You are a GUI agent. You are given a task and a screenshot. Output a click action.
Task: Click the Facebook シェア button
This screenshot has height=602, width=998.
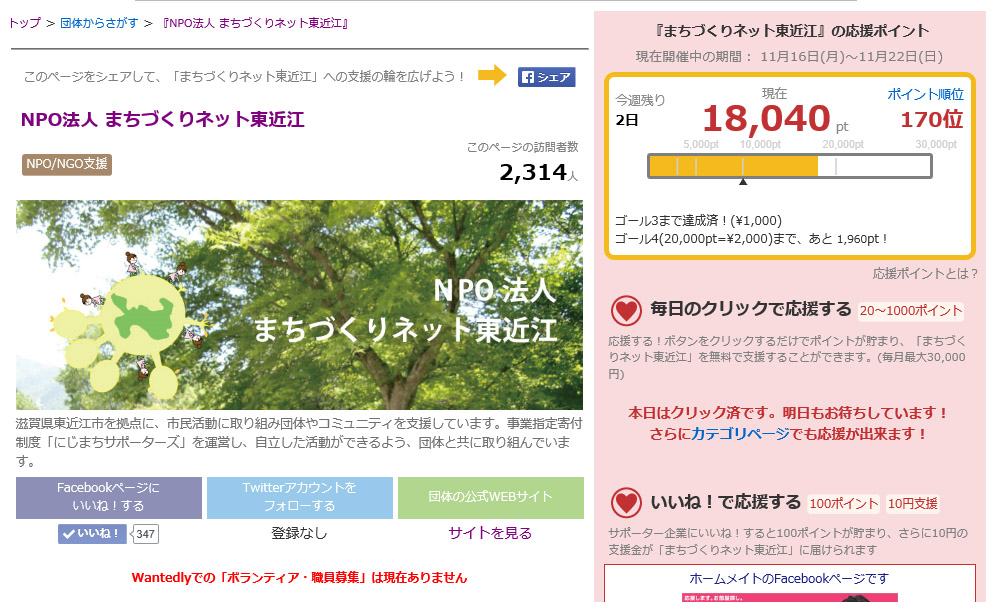(x=546, y=77)
